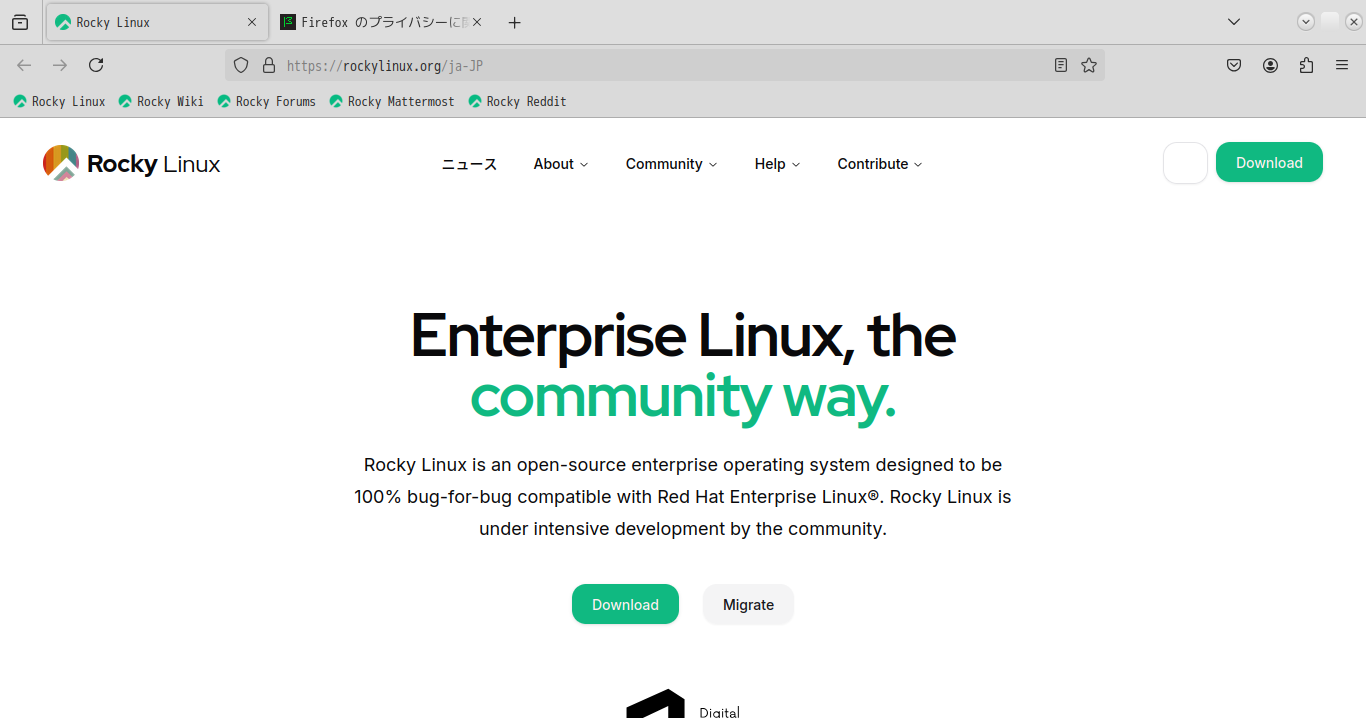Open the Firefox account icon
The image size is (1366, 718).
pos(1270,65)
